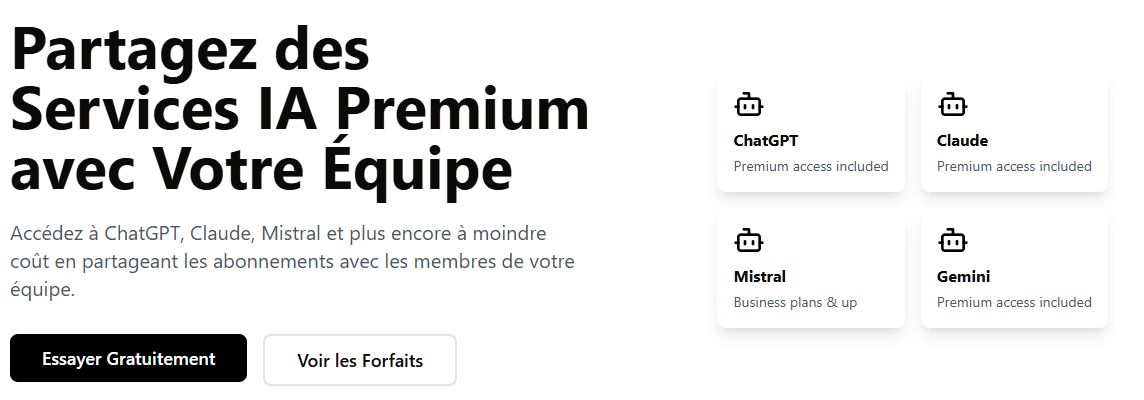Click the 'Partagez des' headline line
Image resolution: width=1144 pixels, height=400 pixels.
point(190,50)
